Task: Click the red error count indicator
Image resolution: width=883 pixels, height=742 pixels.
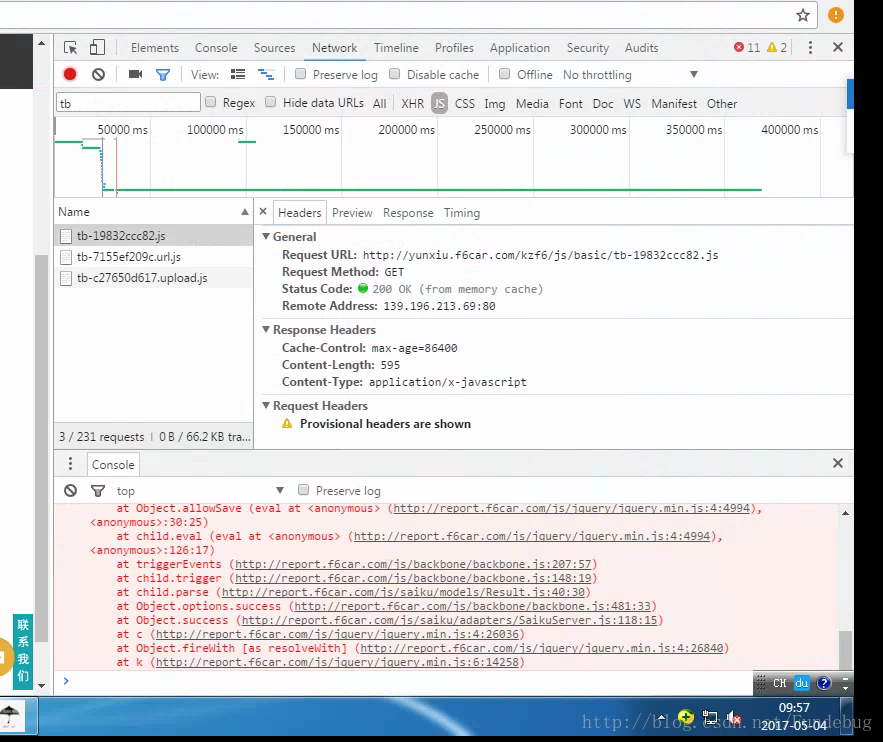Action: coord(747,48)
